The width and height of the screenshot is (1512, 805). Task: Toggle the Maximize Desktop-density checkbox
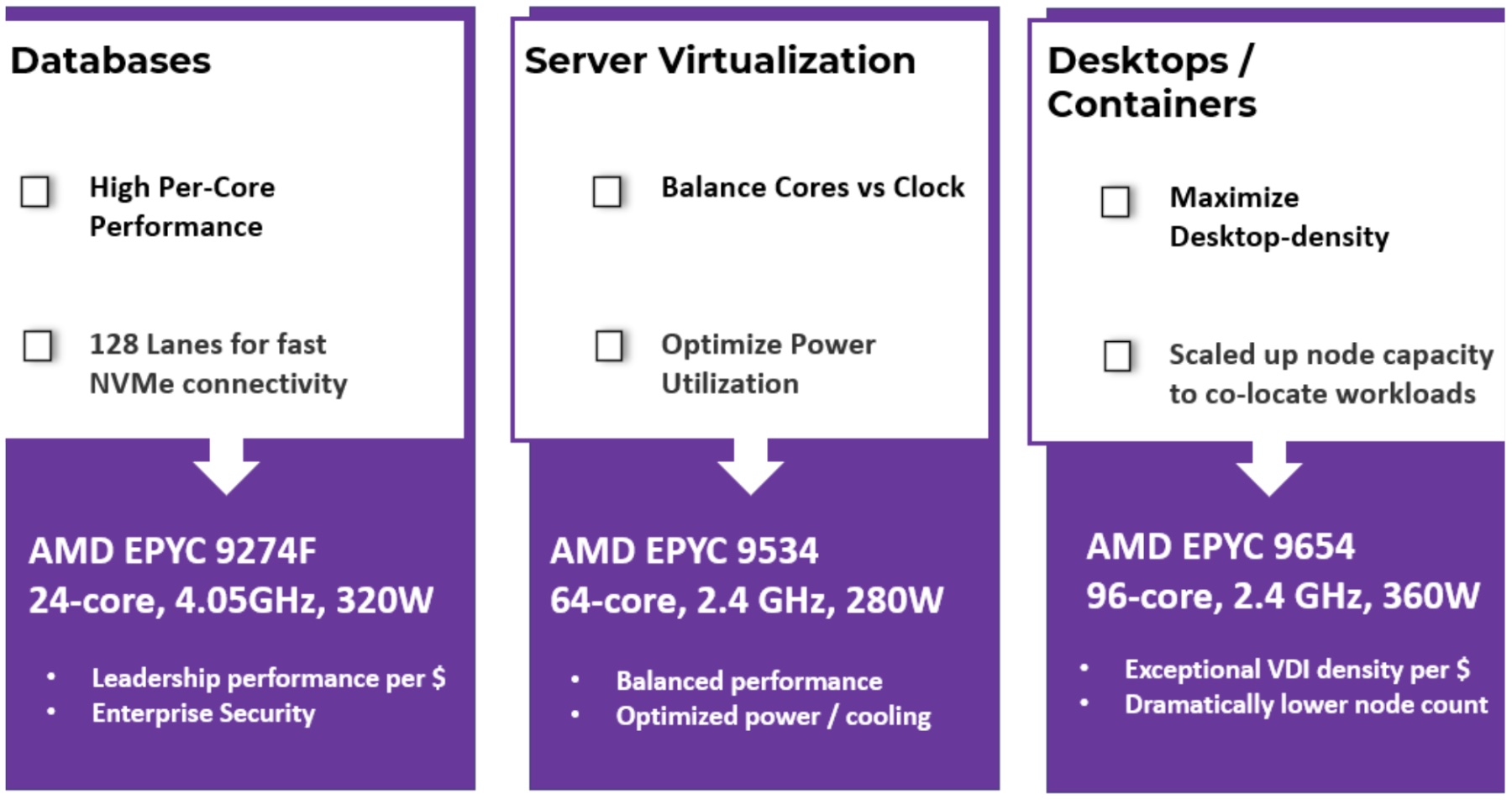1116,202
